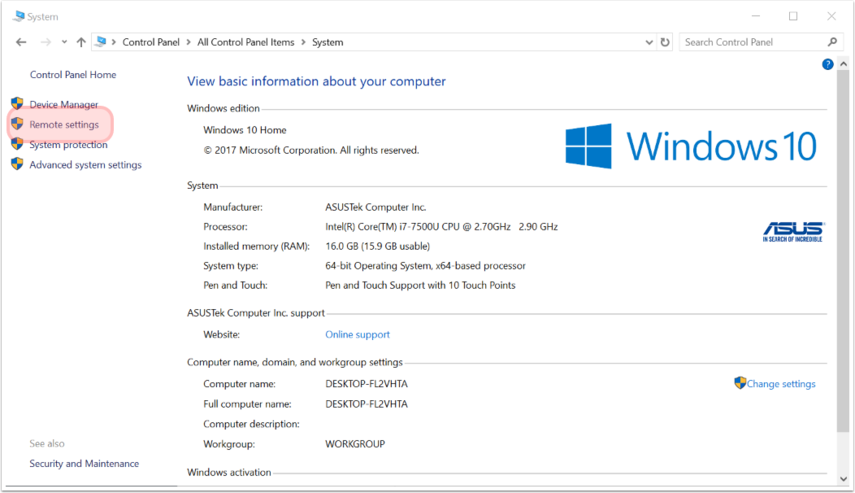Click the computer name DESKTOP-FL2VHTA value
The image size is (855, 493).
point(366,384)
